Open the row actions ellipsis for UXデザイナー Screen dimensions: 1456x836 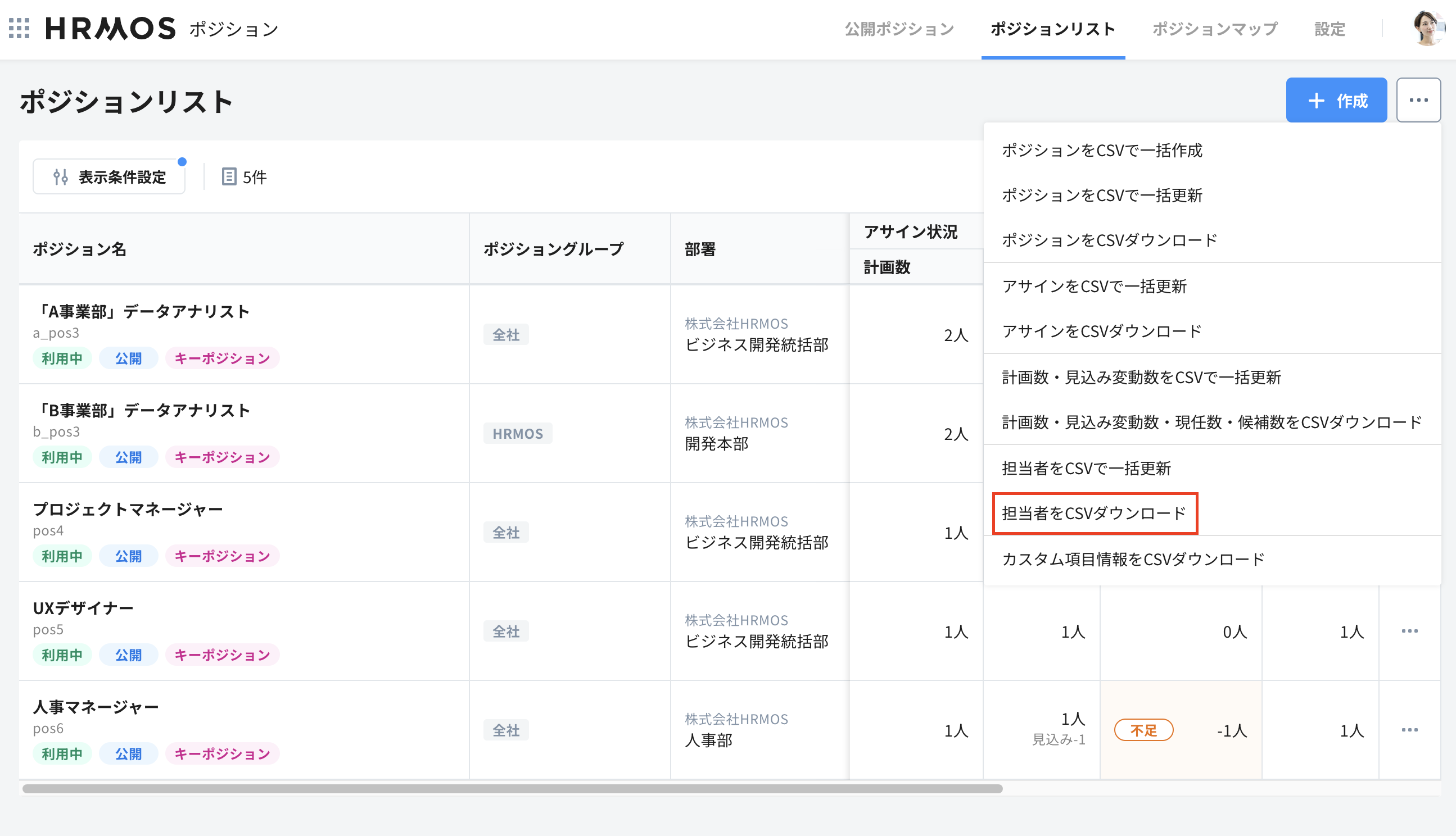(1410, 630)
